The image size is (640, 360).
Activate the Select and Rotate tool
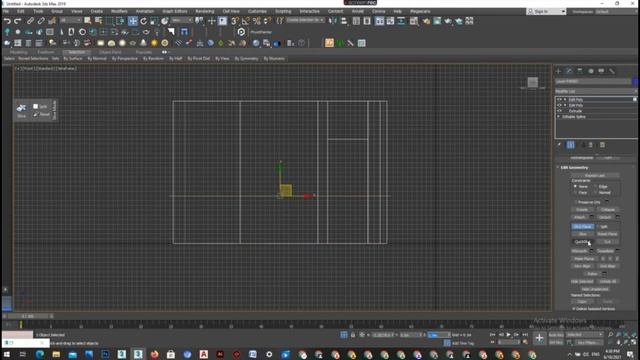click(x=144, y=21)
